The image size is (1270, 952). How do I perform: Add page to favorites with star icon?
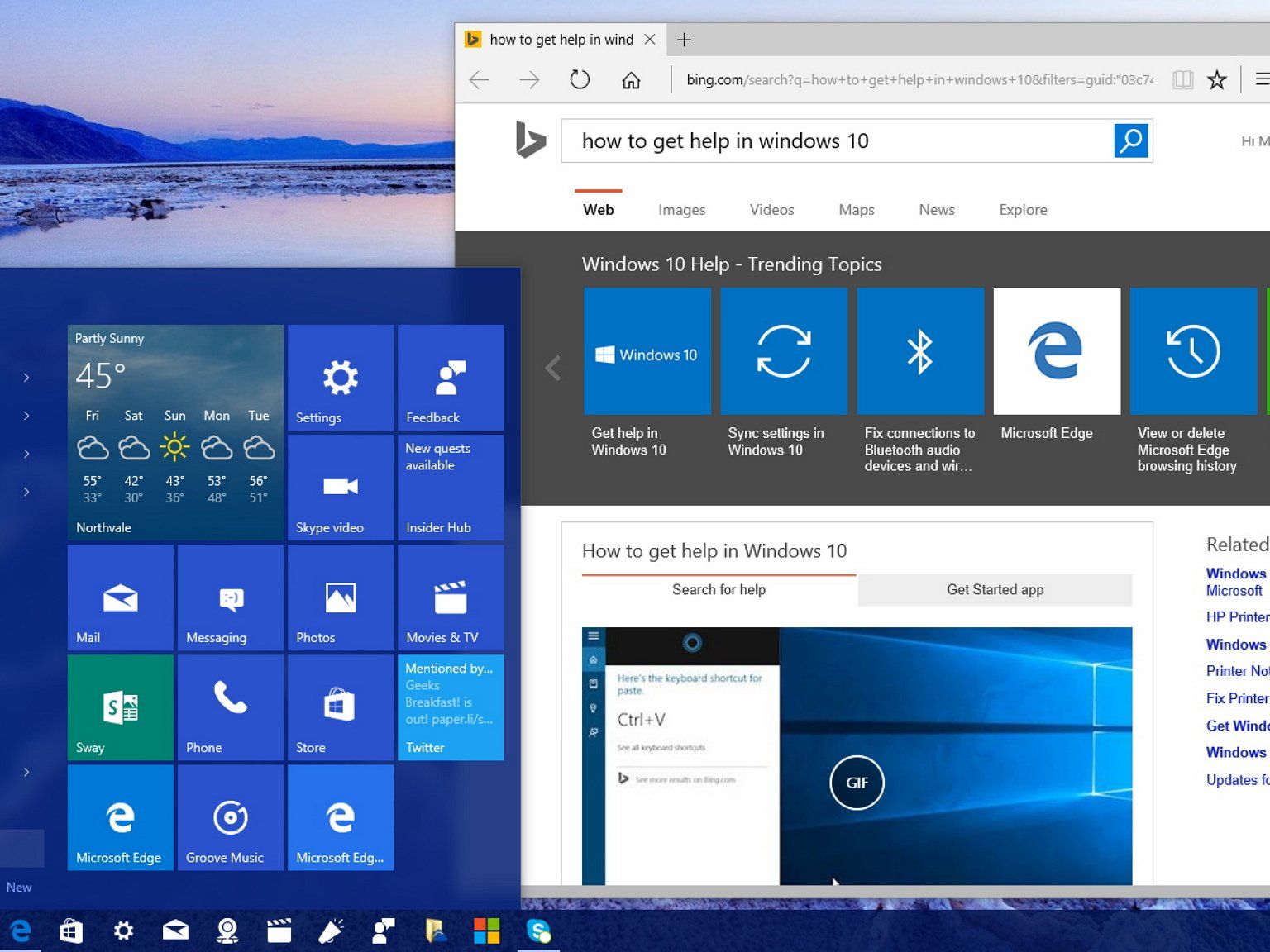click(x=1217, y=80)
